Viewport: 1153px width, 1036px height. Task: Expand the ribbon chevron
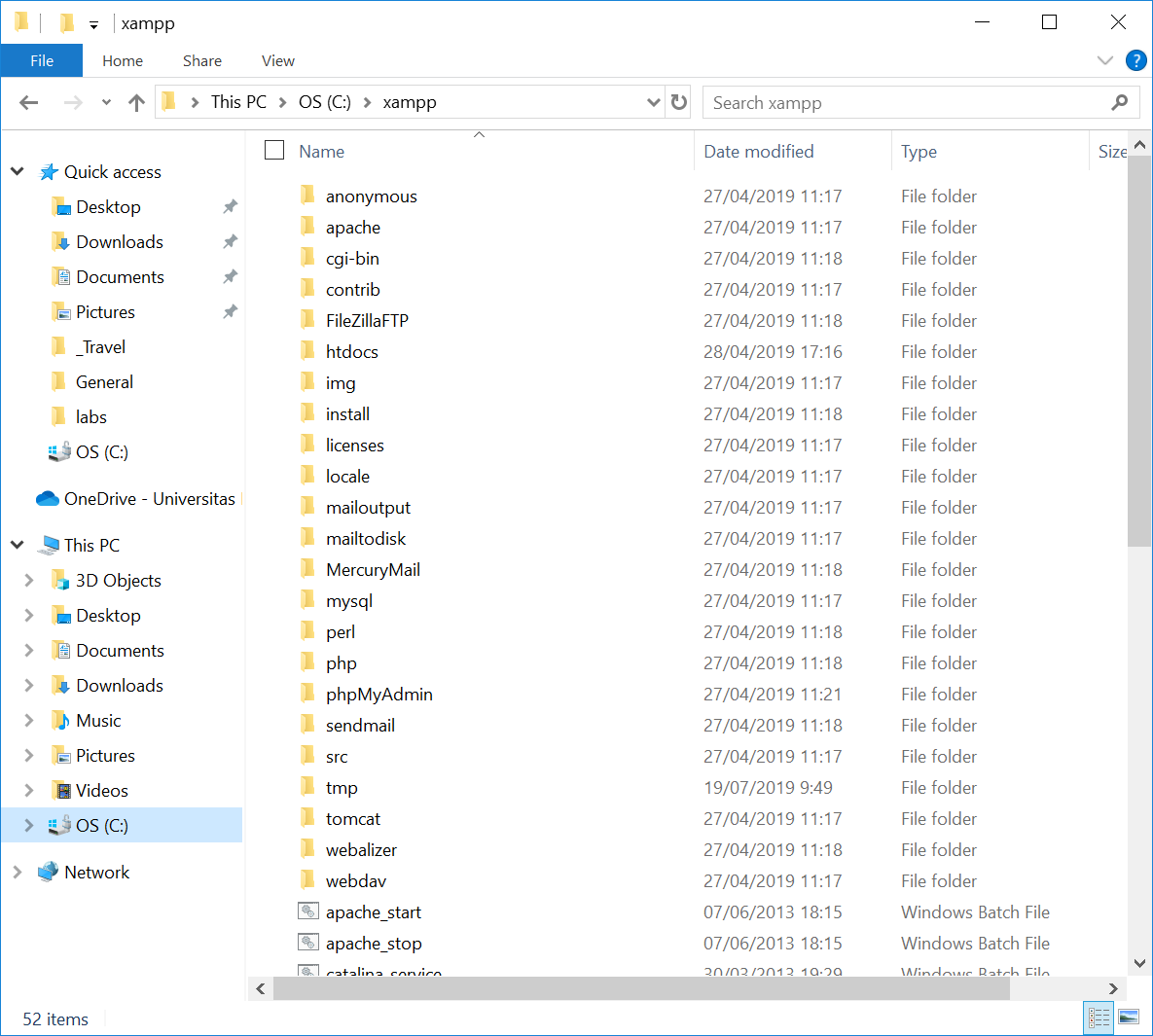pos(1104,60)
